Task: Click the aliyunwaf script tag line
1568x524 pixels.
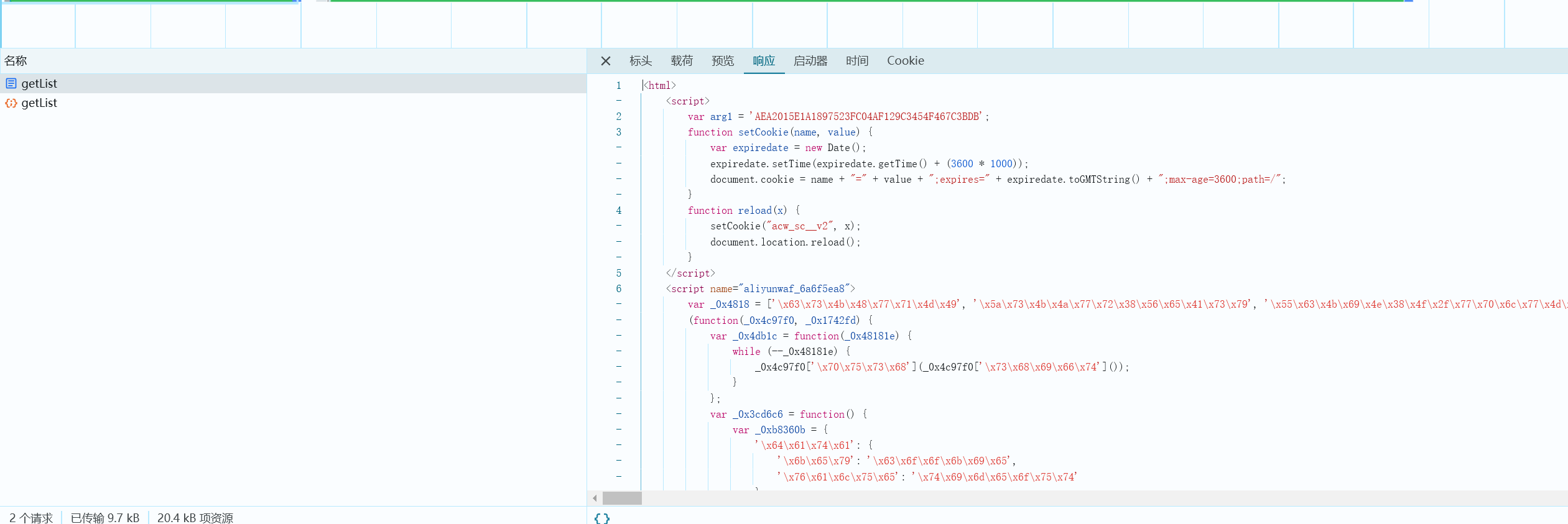Action: tap(760, 288)
